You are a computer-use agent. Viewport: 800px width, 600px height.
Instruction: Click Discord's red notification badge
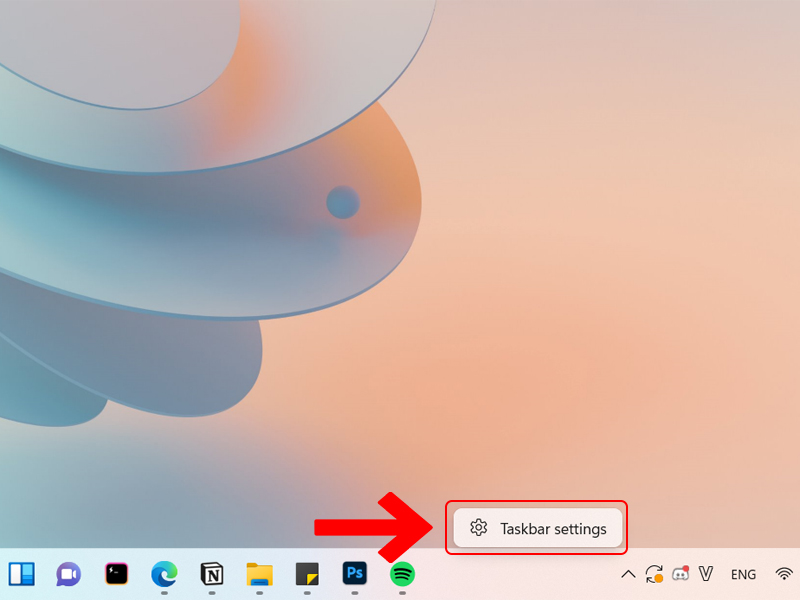(686, 567)
